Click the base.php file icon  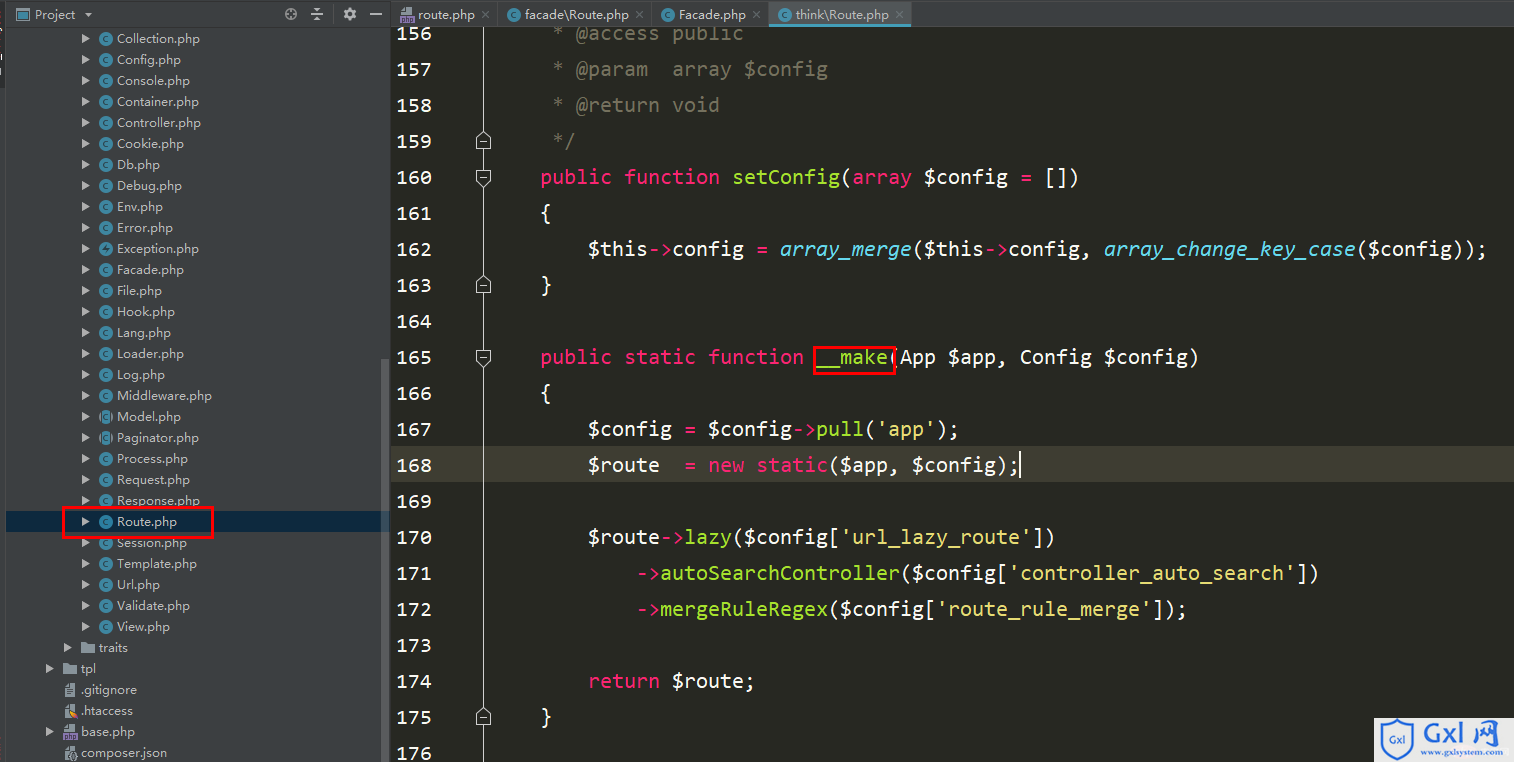tap(70, 732)
